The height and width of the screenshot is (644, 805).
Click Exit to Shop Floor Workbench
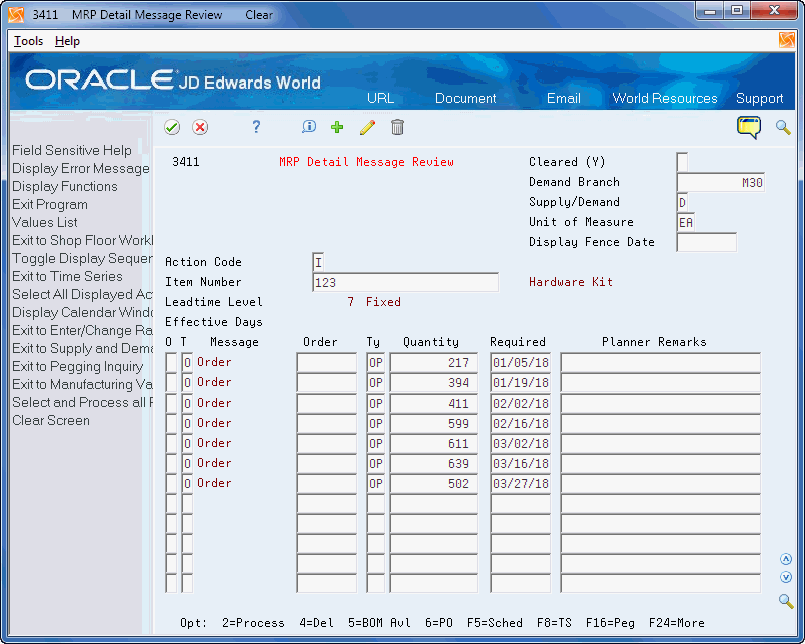tap(82, 240)
